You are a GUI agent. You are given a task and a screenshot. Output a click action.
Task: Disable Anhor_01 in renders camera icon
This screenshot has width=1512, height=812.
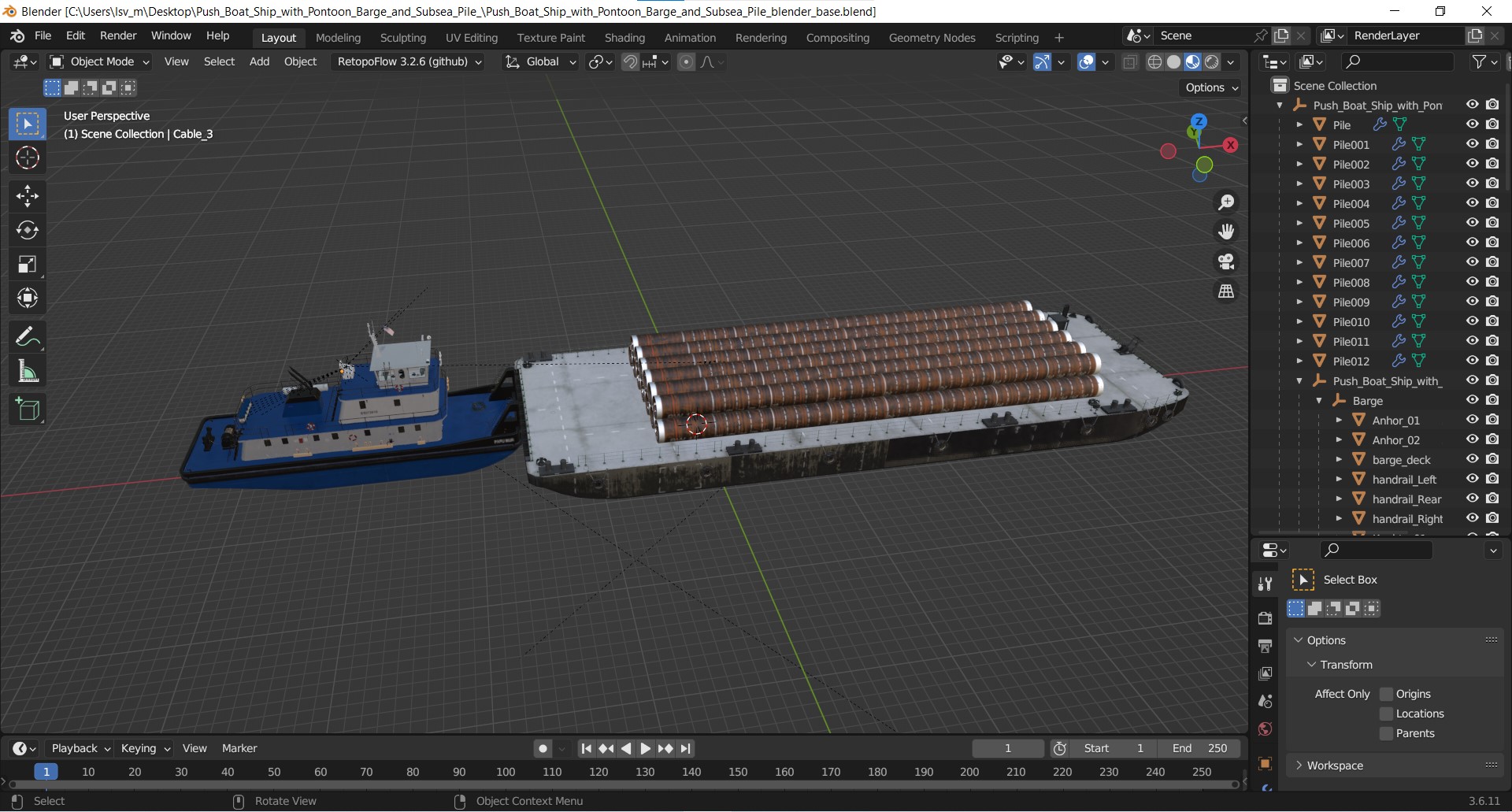click(1492, 420)
